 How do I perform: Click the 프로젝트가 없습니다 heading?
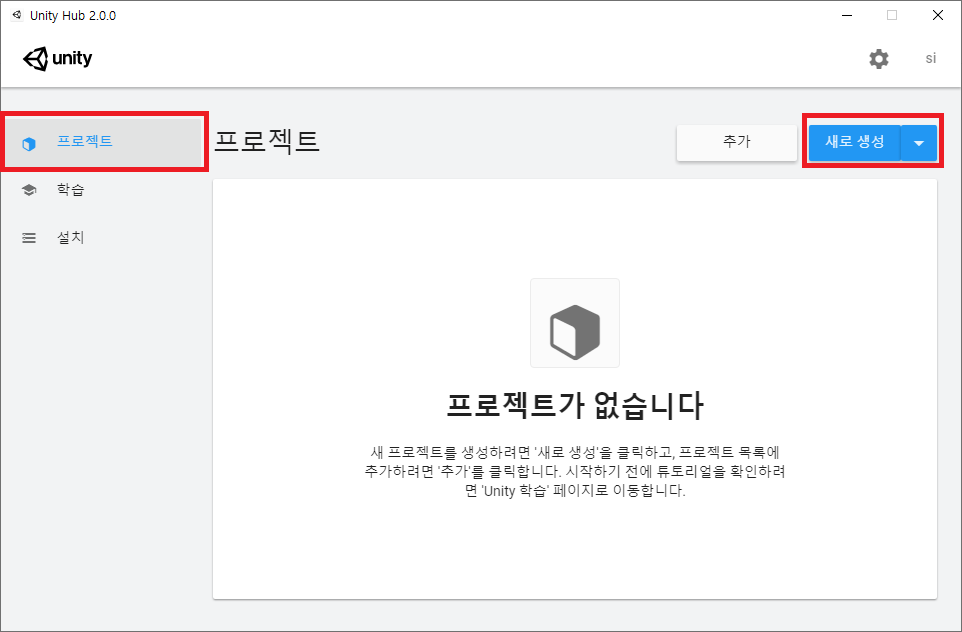[575, 406]
